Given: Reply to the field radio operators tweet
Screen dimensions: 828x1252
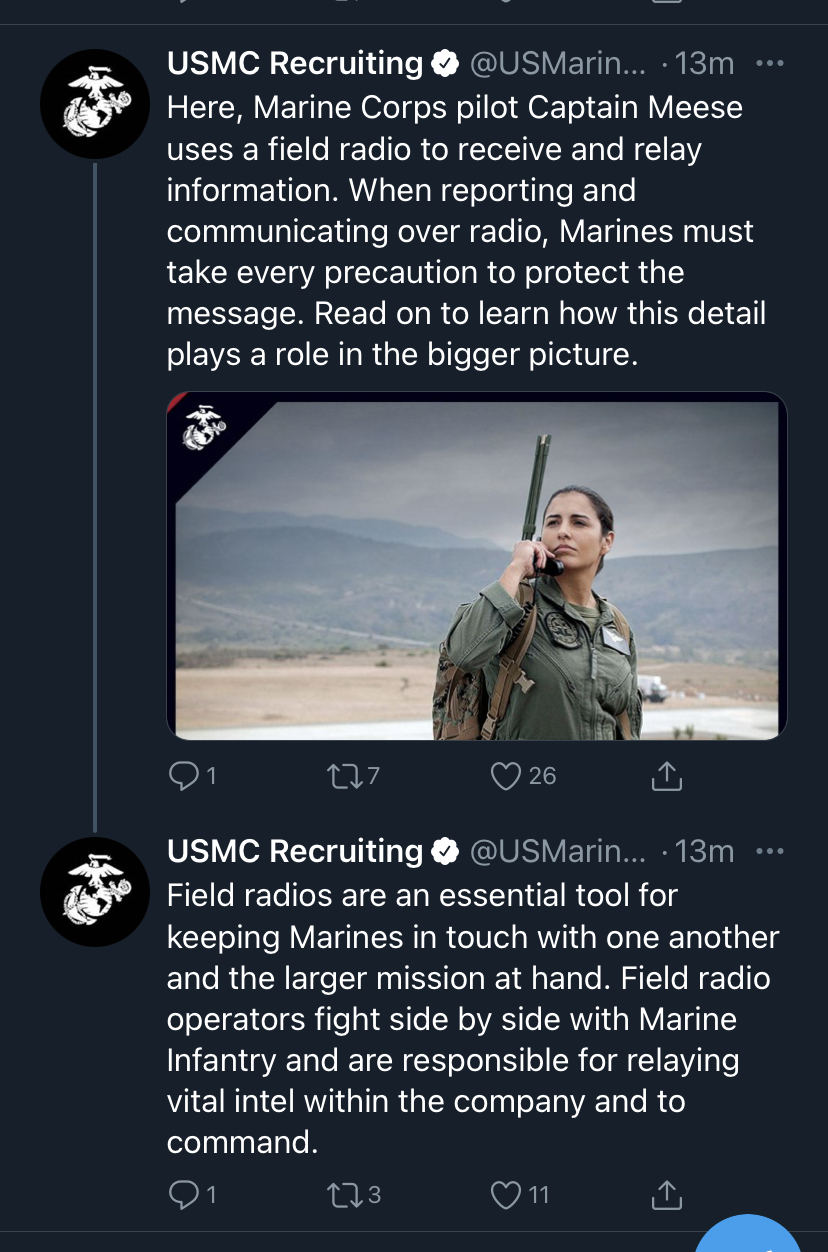Looking at the screenshot, I should point(193,1194).
